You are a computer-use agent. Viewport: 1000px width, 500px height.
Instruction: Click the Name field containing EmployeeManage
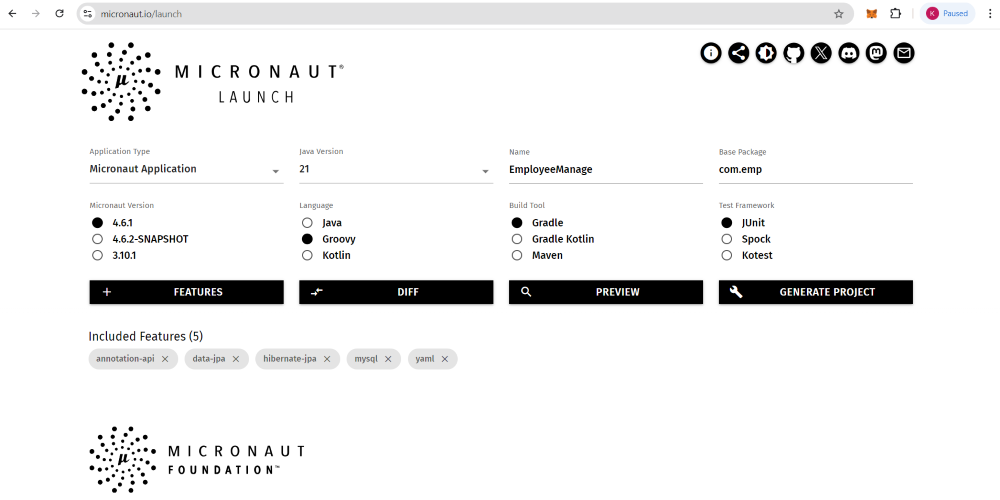tap(606, 170)
